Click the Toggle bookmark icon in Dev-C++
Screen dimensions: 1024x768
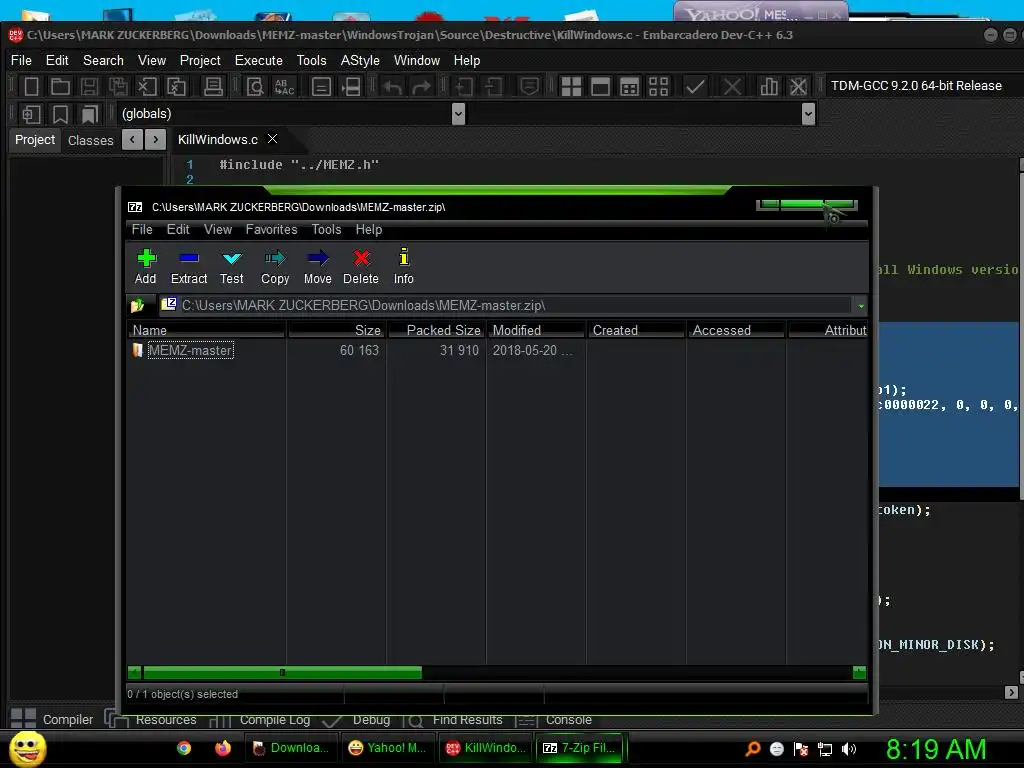(60, 114)
